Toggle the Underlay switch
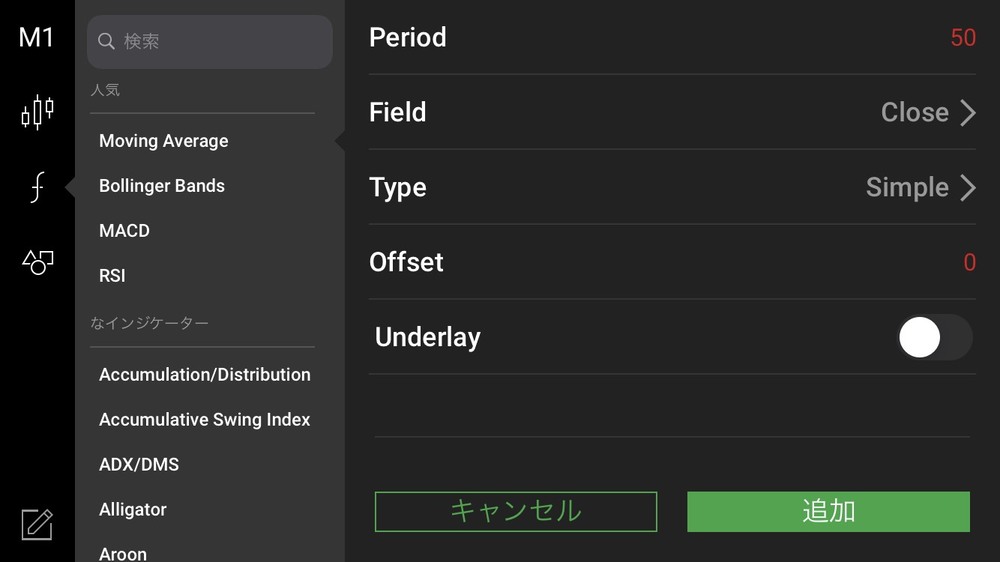 [935, 337]
